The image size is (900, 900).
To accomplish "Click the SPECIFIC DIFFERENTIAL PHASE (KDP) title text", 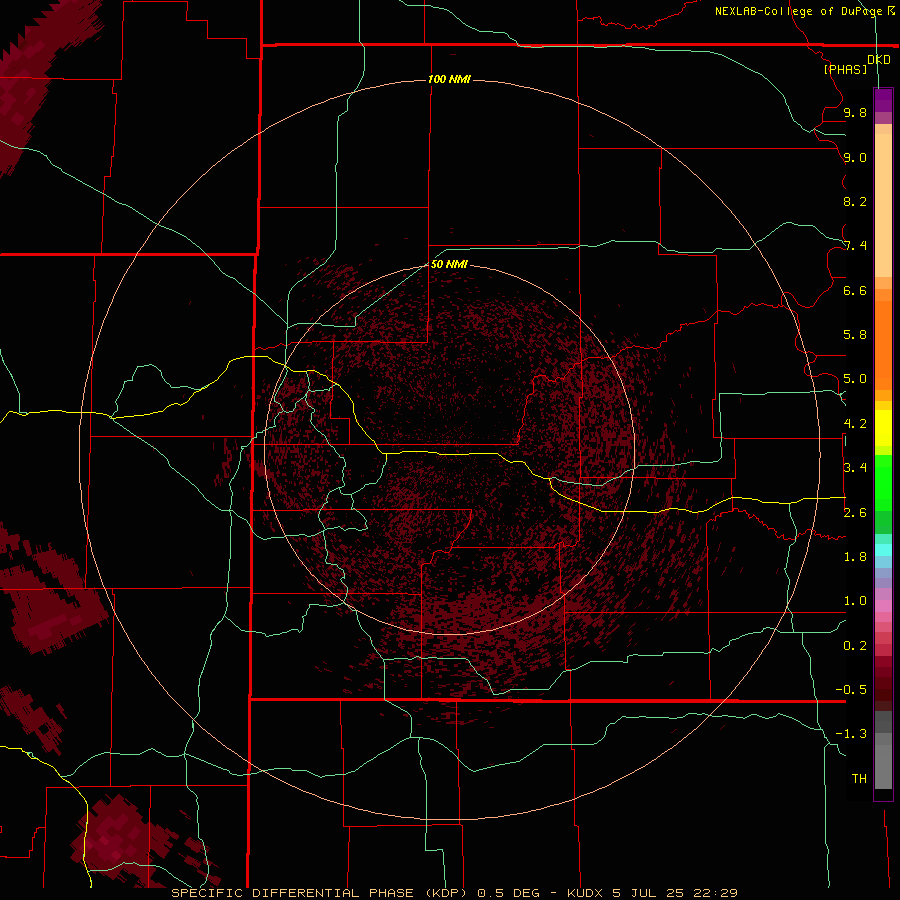I will click(321, 893).
